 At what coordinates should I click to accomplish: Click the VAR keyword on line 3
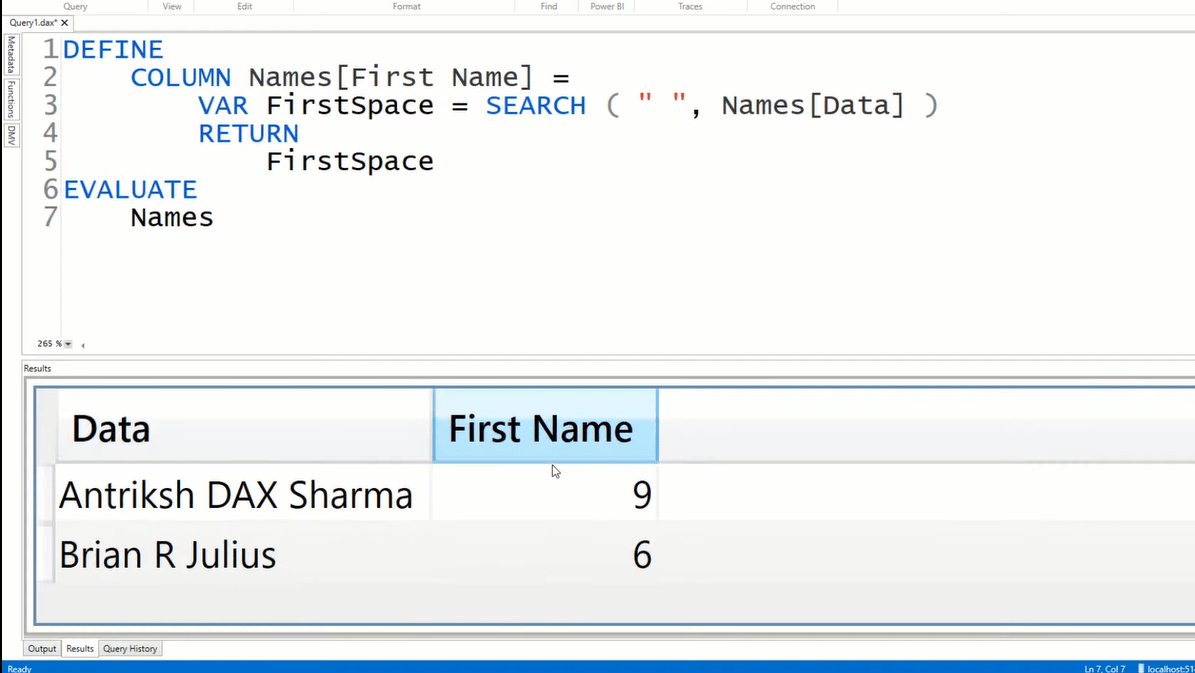[223, 106]
